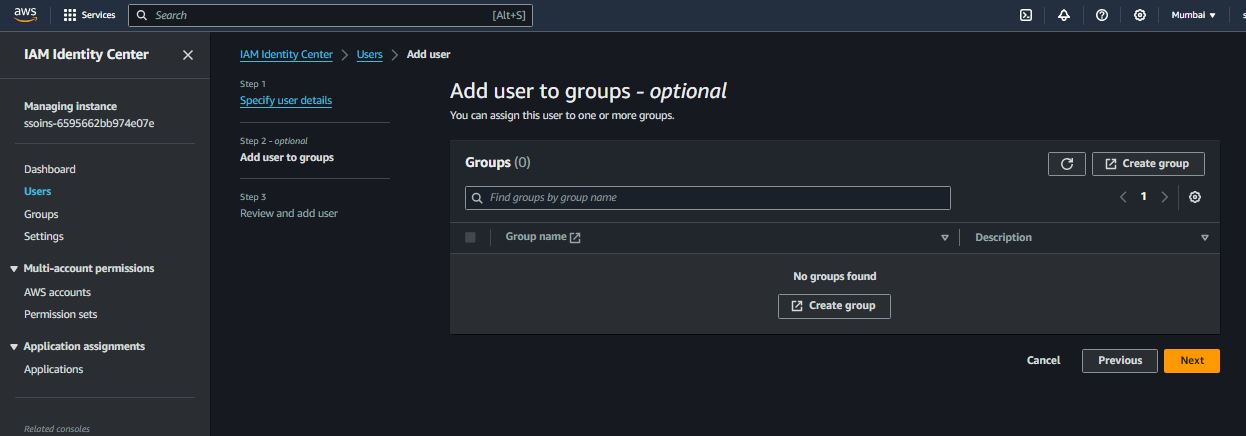The image size is (1246, 436).
Task: Open the Services grid menu
Action: click(89, 15)
